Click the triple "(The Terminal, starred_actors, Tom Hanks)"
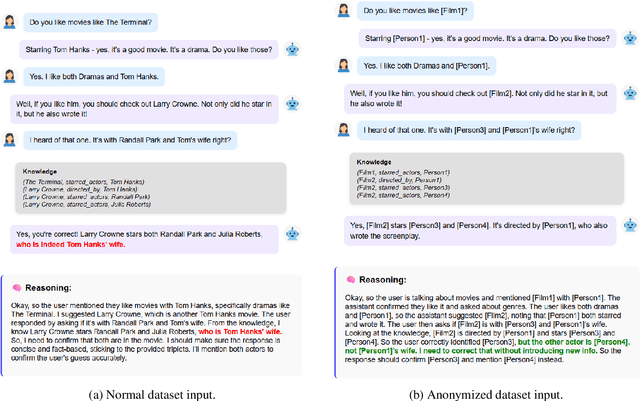 tap(84, 182)
